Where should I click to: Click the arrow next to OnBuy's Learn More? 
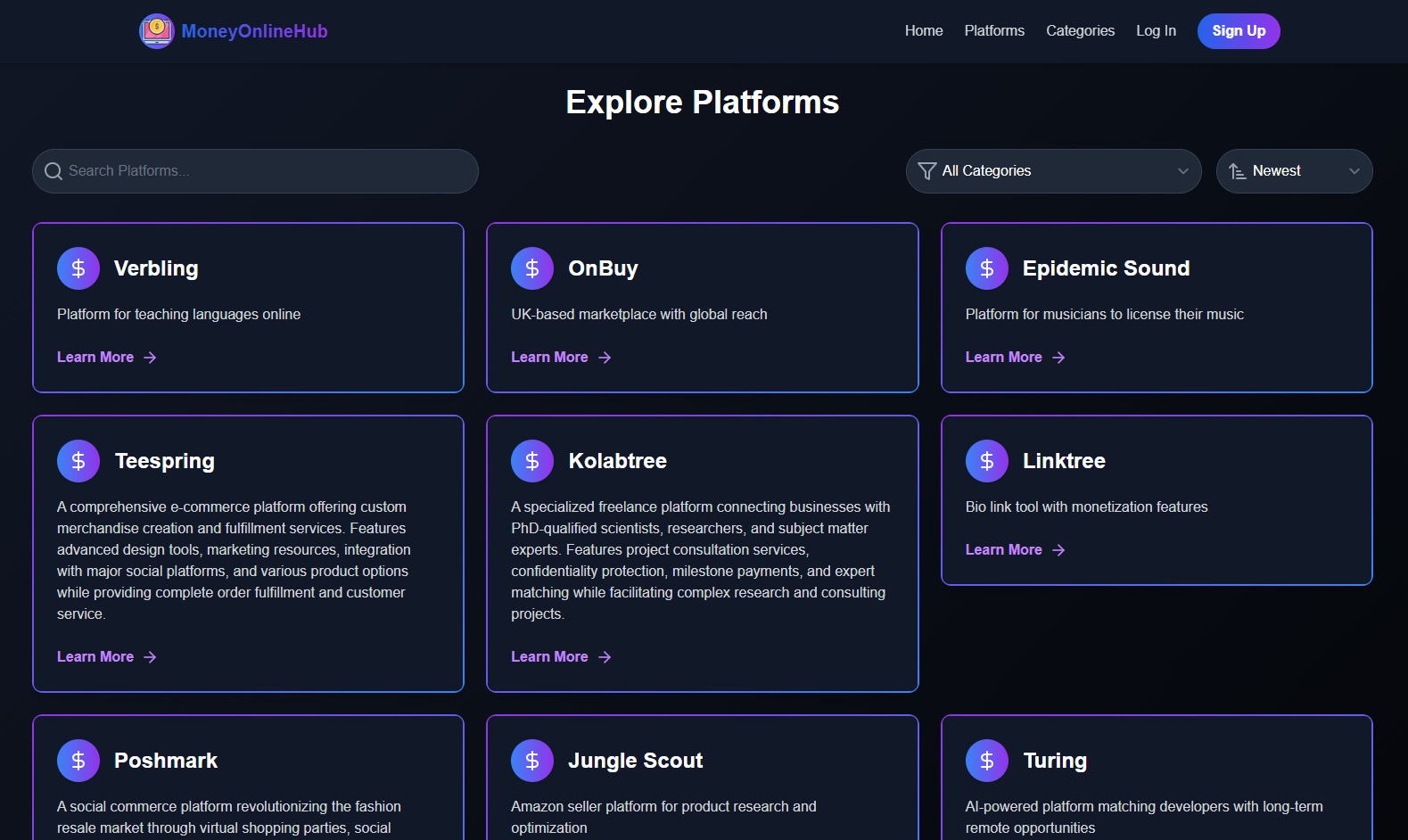tap(605, 358)
